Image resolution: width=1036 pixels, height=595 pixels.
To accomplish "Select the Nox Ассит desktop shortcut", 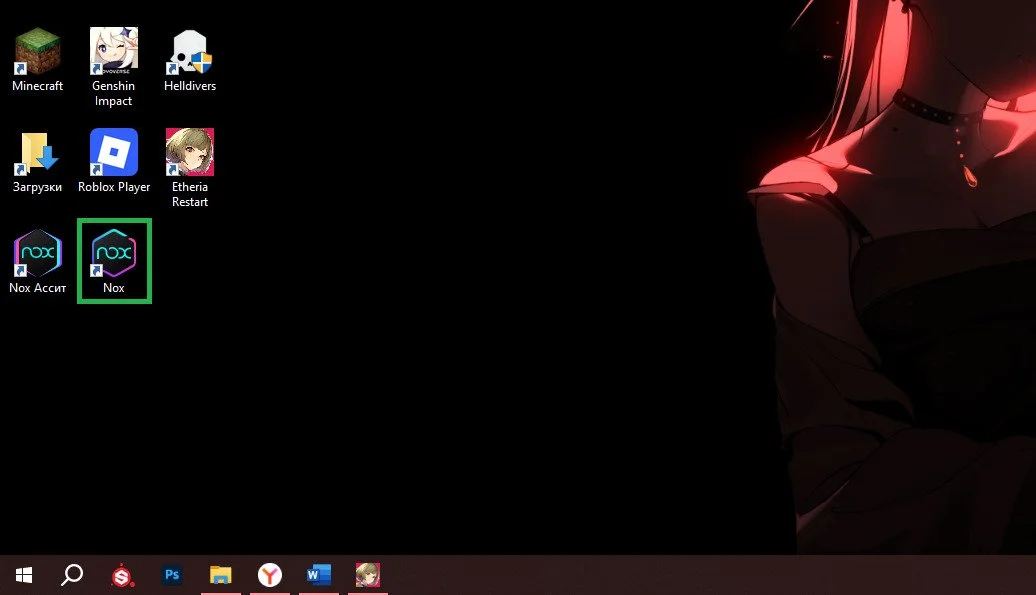I will coord(38,262).
